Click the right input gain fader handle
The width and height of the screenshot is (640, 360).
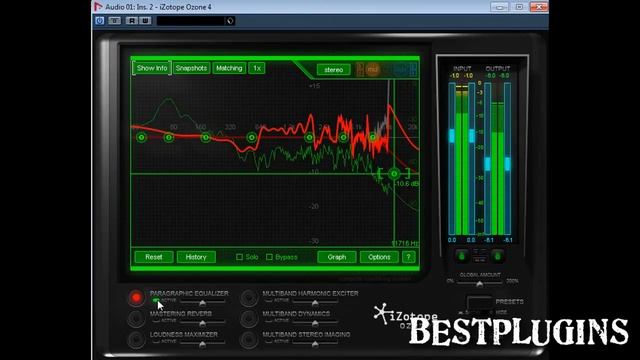472,136
